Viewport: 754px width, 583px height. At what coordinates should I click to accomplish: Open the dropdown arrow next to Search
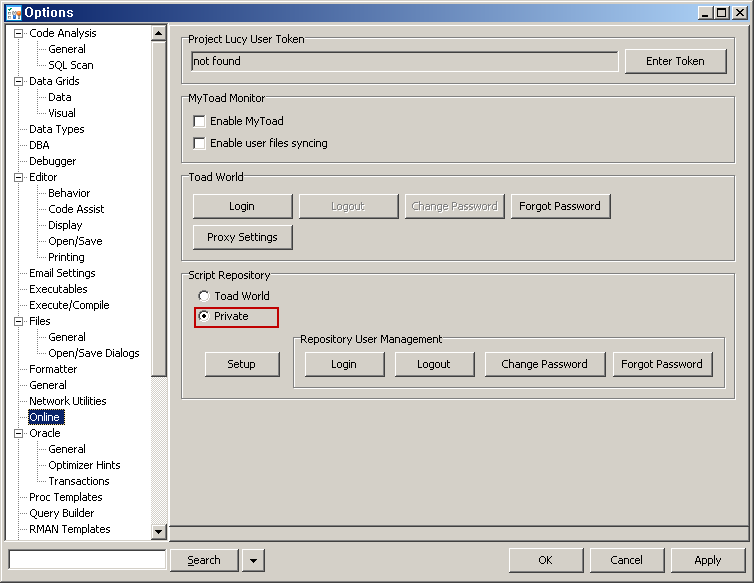(x=253, y=560)
